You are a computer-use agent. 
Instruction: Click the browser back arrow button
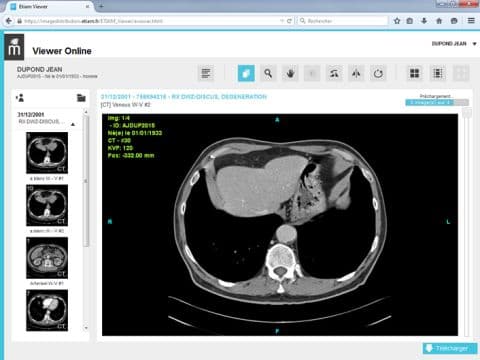(x=9, y=21)
